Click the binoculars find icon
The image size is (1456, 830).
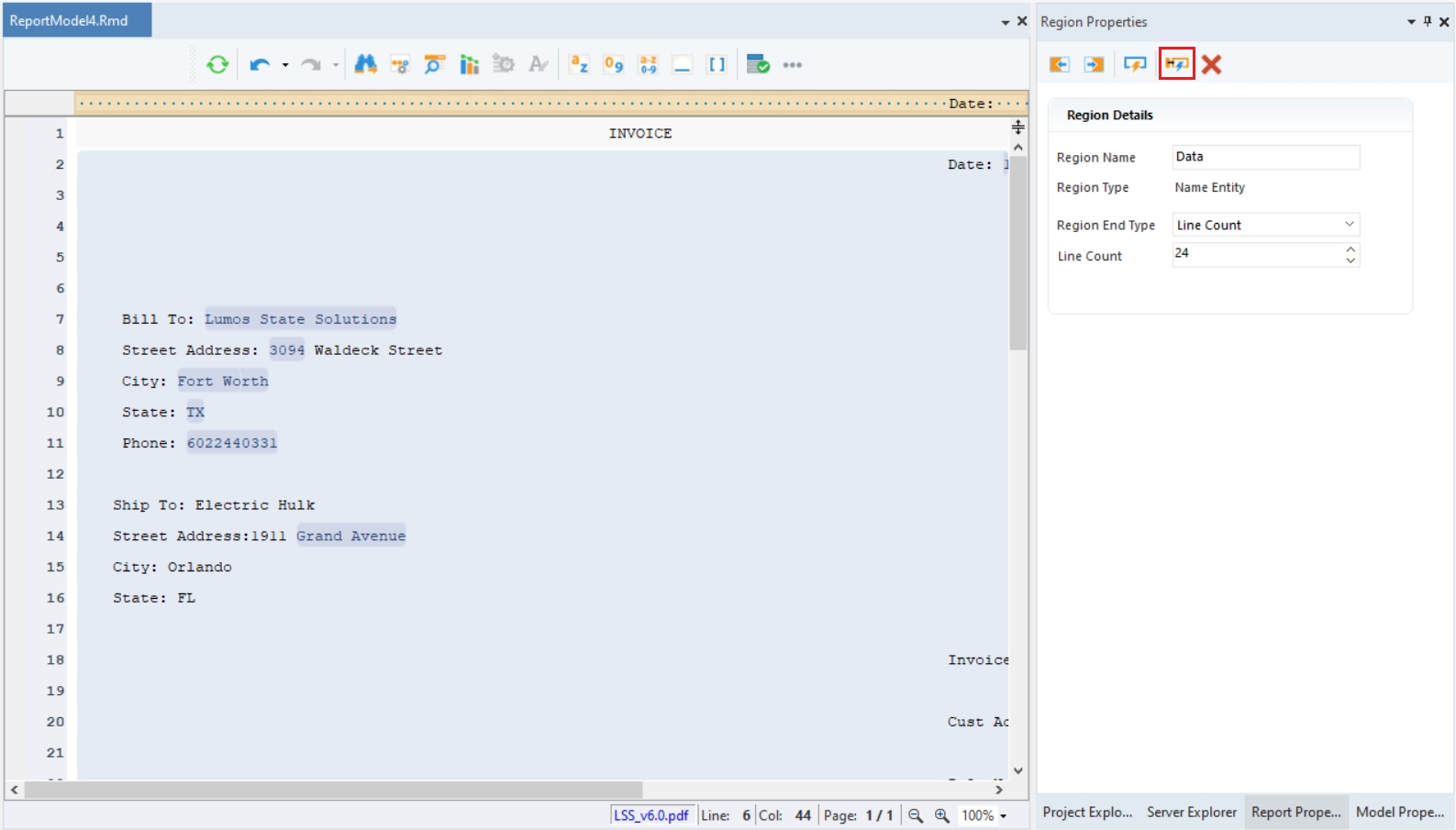(365, 64)
